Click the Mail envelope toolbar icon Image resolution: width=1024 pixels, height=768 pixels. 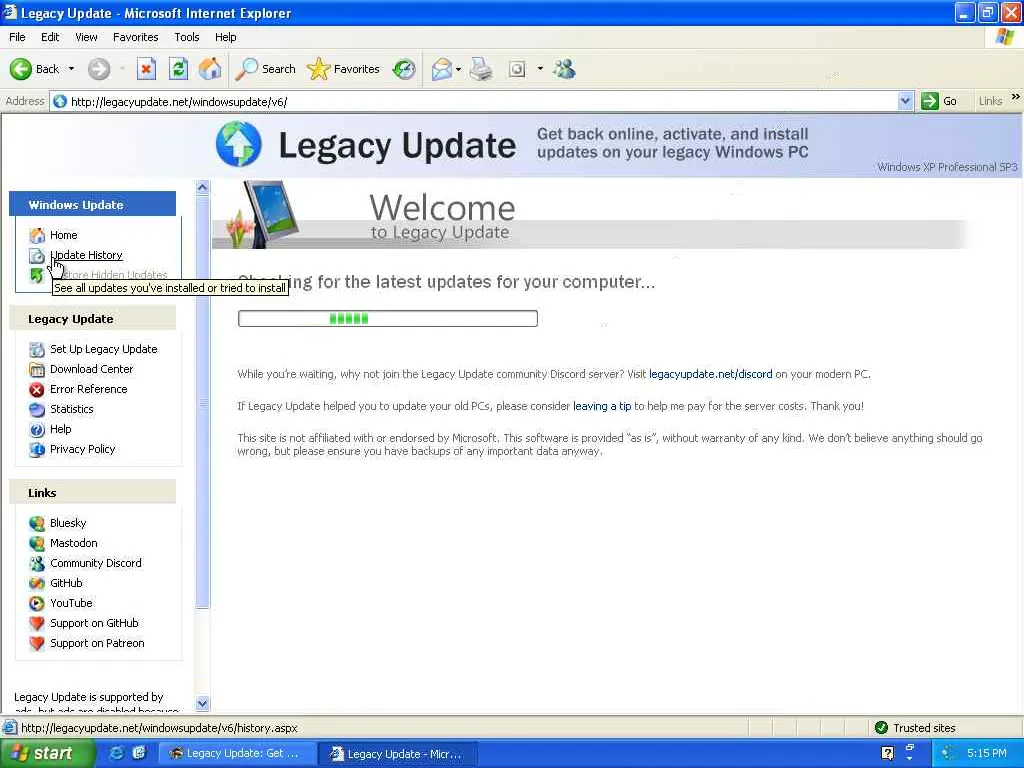(x=441, y=69)
